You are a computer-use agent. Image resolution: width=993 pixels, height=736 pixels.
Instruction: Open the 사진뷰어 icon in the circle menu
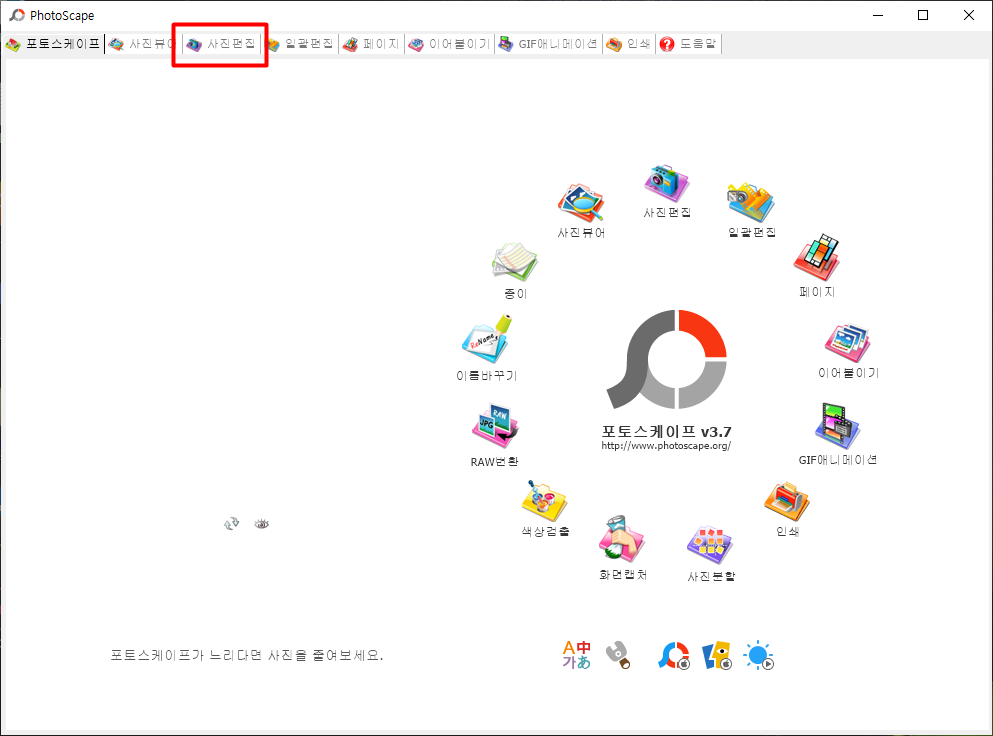[581, 203]
